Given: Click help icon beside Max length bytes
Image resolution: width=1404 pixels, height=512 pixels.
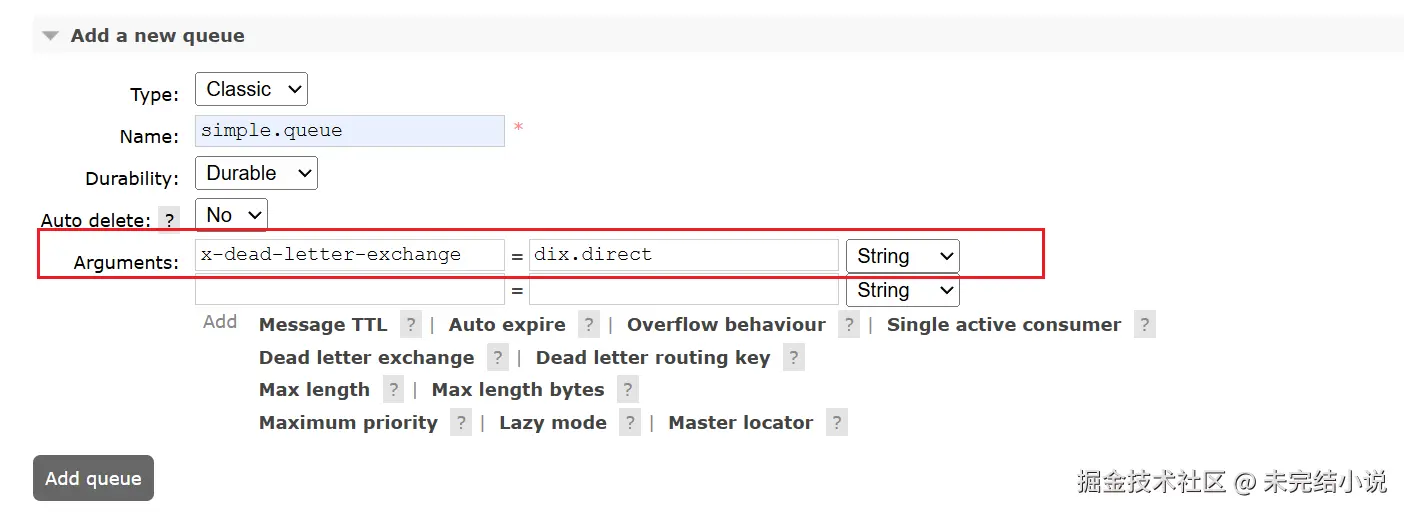Looking at the screenshot, I should coord(627,390).
